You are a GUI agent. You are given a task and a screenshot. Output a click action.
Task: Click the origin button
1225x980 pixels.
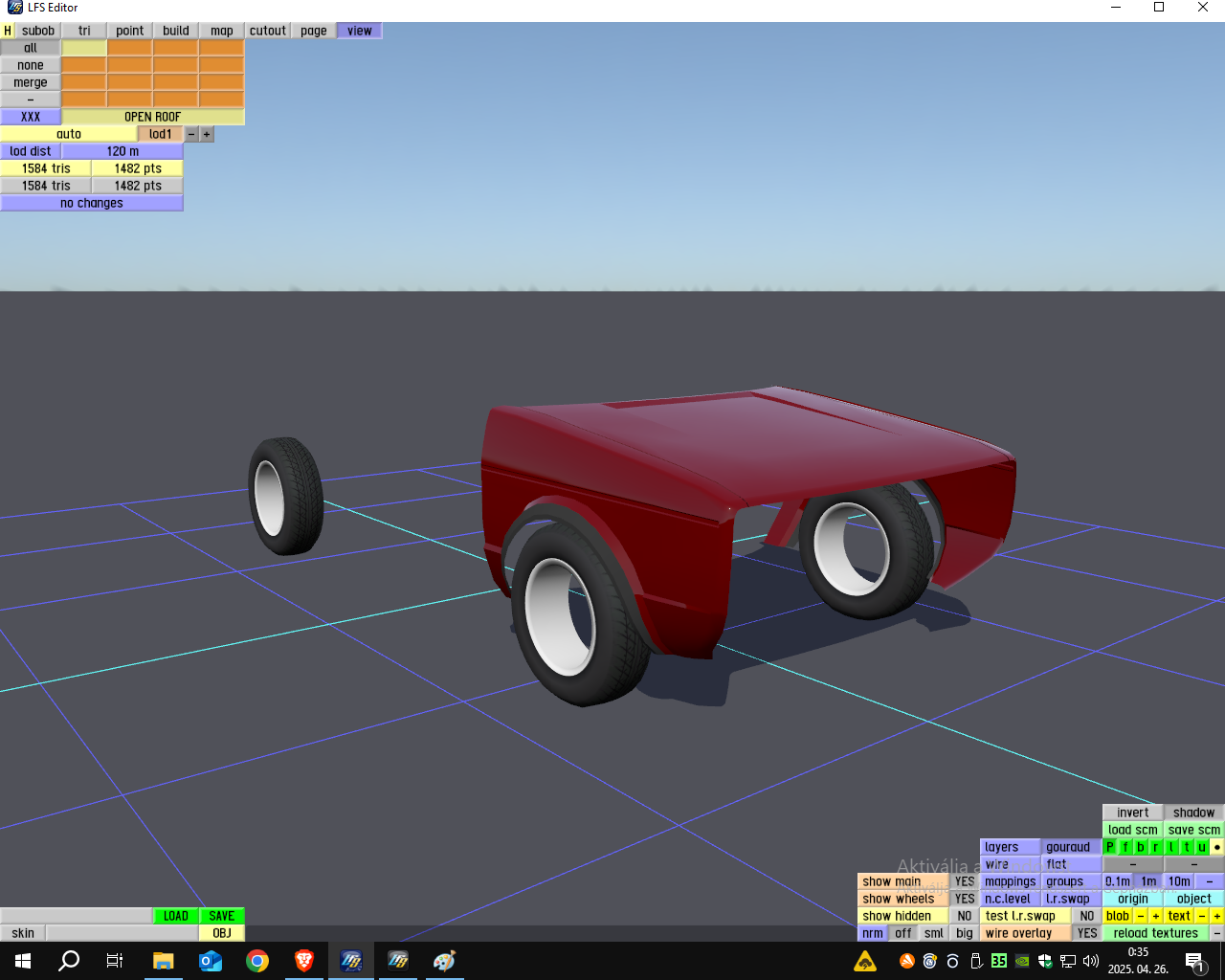coord(1133,899)
